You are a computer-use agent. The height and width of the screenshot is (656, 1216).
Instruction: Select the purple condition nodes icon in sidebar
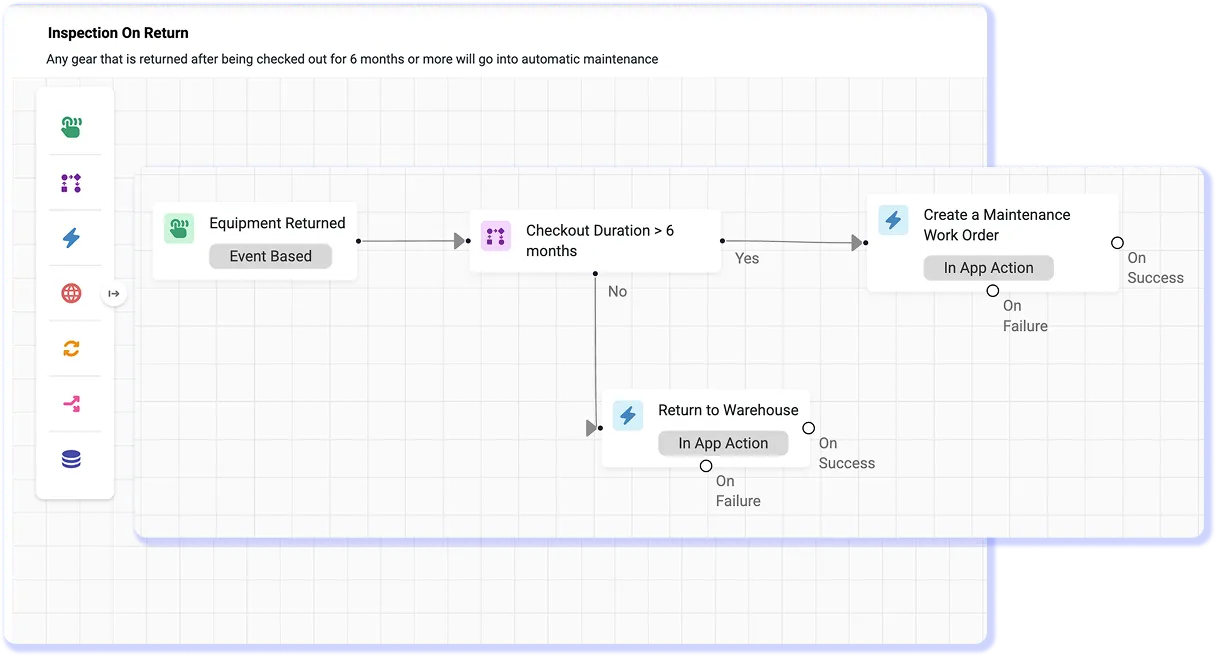pyautogui.click(x=71, y=183)
